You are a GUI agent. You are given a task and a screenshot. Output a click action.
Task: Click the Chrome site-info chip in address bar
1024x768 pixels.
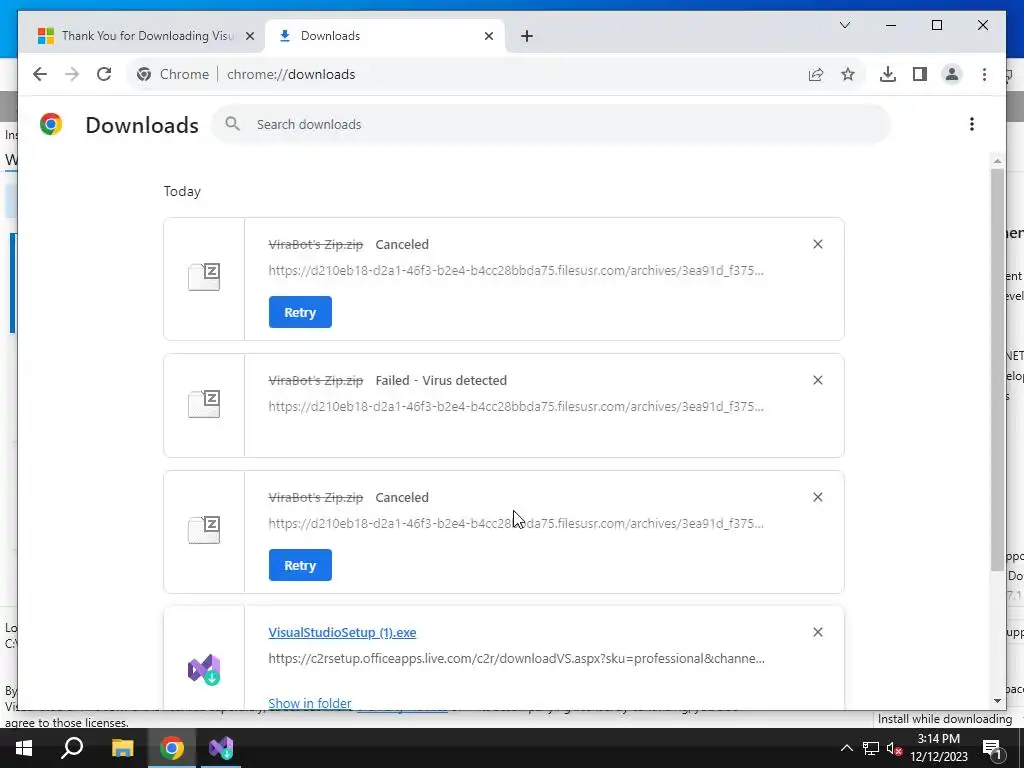point(173,74)
